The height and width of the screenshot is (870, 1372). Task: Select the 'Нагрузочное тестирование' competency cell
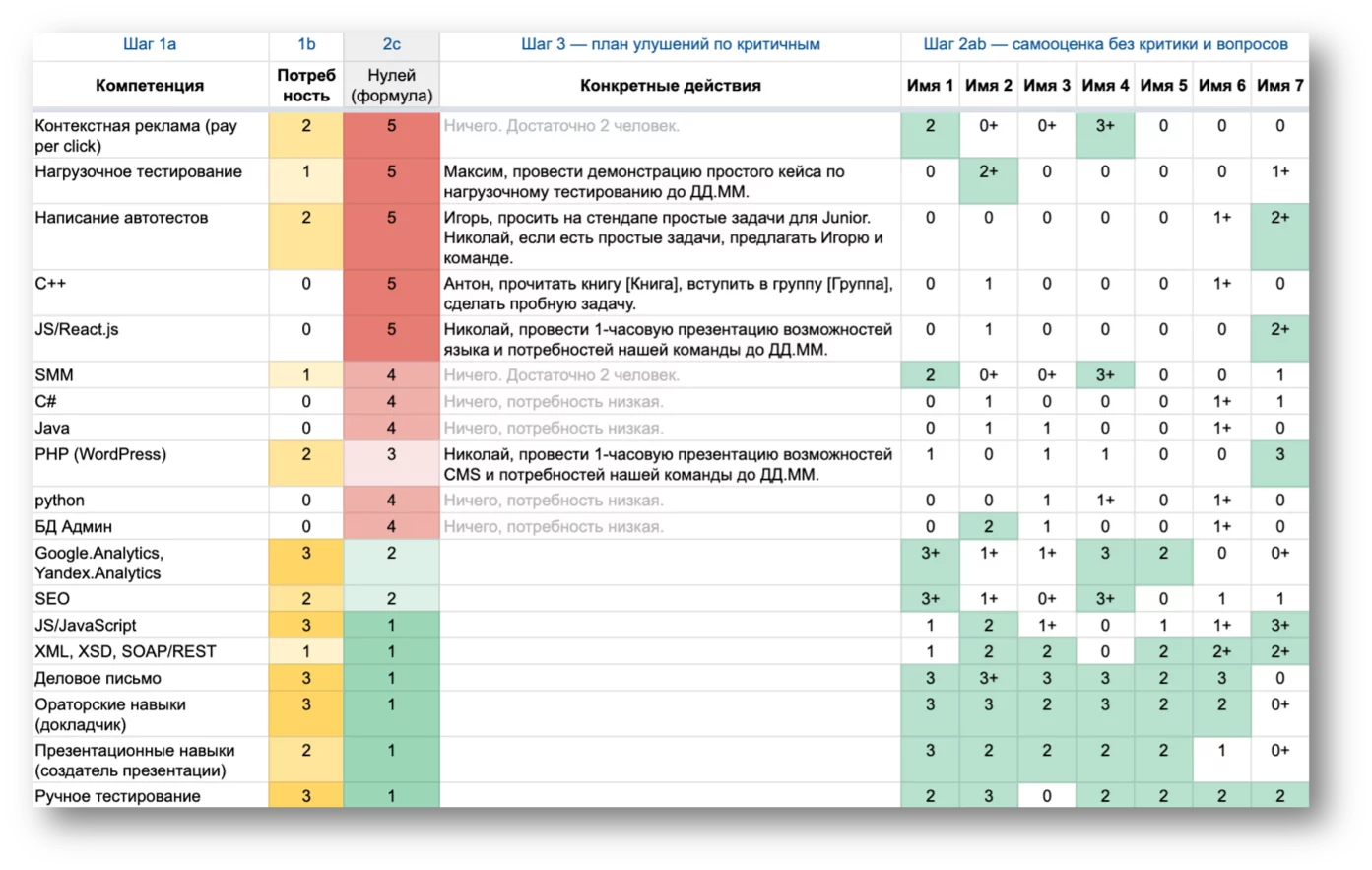click(x=150, y=181)
